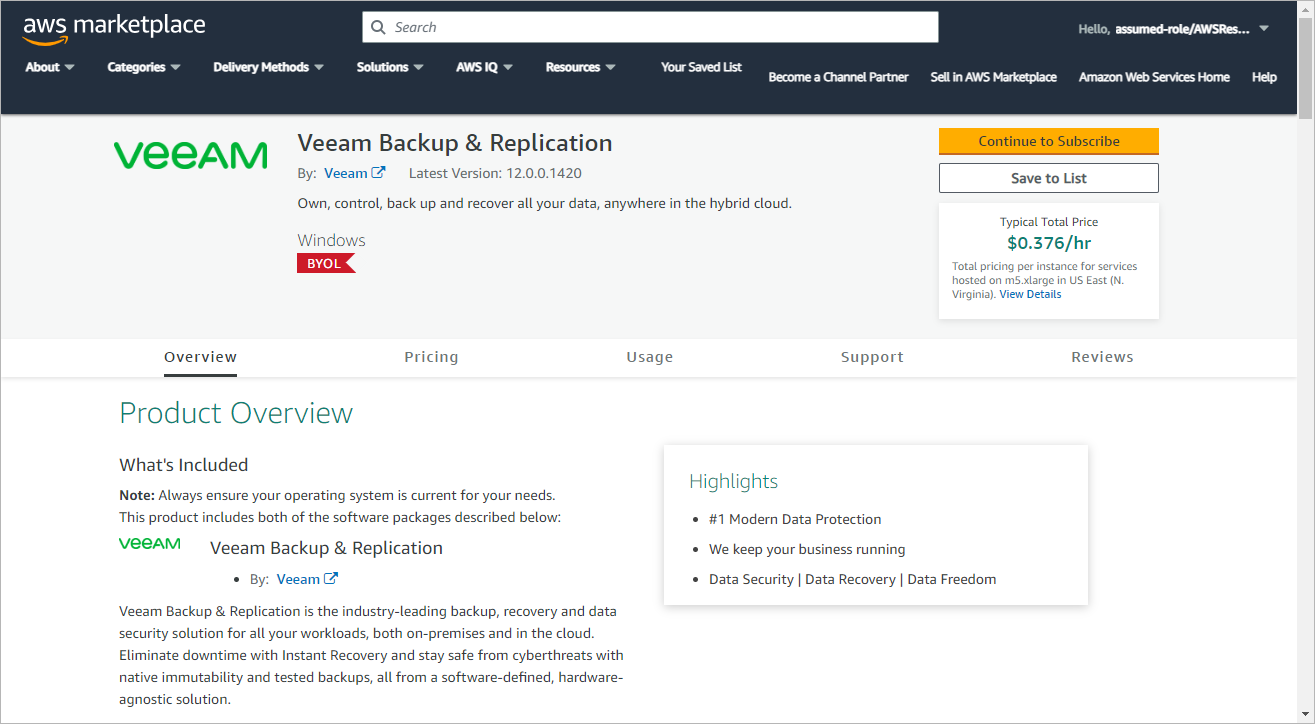Click the Veeam Backup & Replication page title
1315x724 pixels.
(x=455, y=143)
